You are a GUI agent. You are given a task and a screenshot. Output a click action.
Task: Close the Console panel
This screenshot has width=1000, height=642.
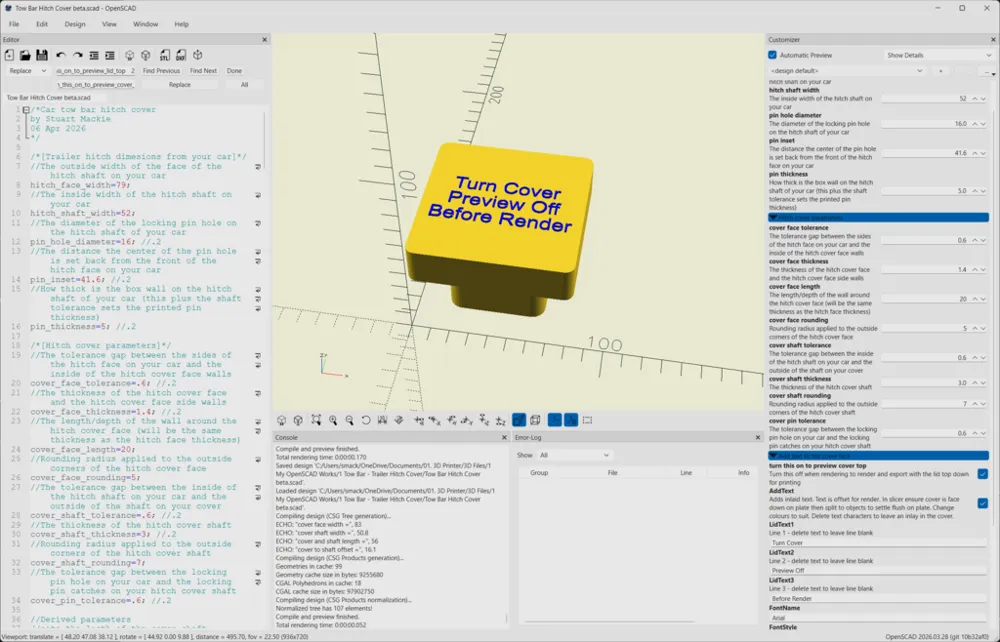tap(504, 437)
